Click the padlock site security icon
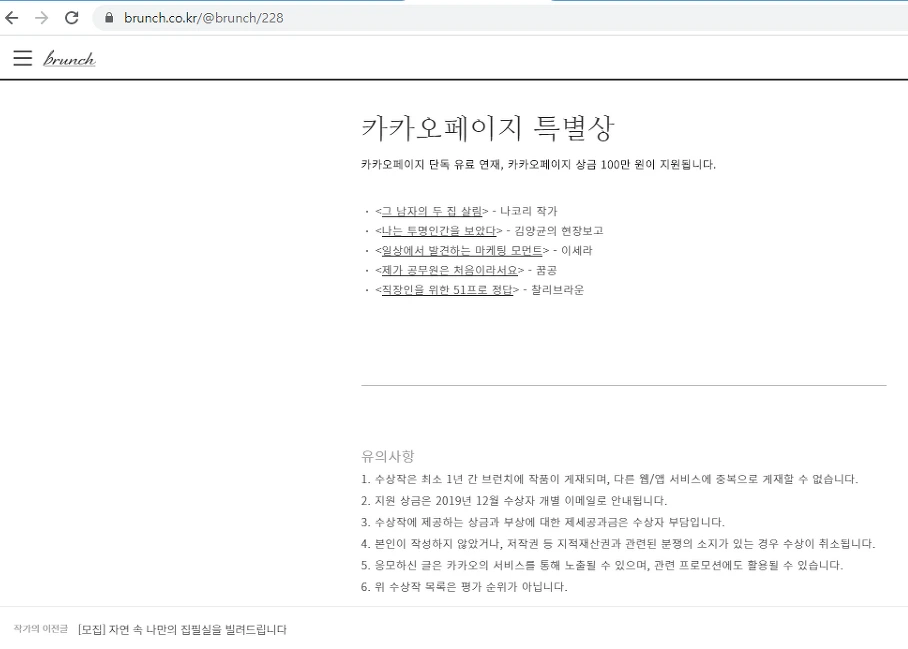 [109, 18]
